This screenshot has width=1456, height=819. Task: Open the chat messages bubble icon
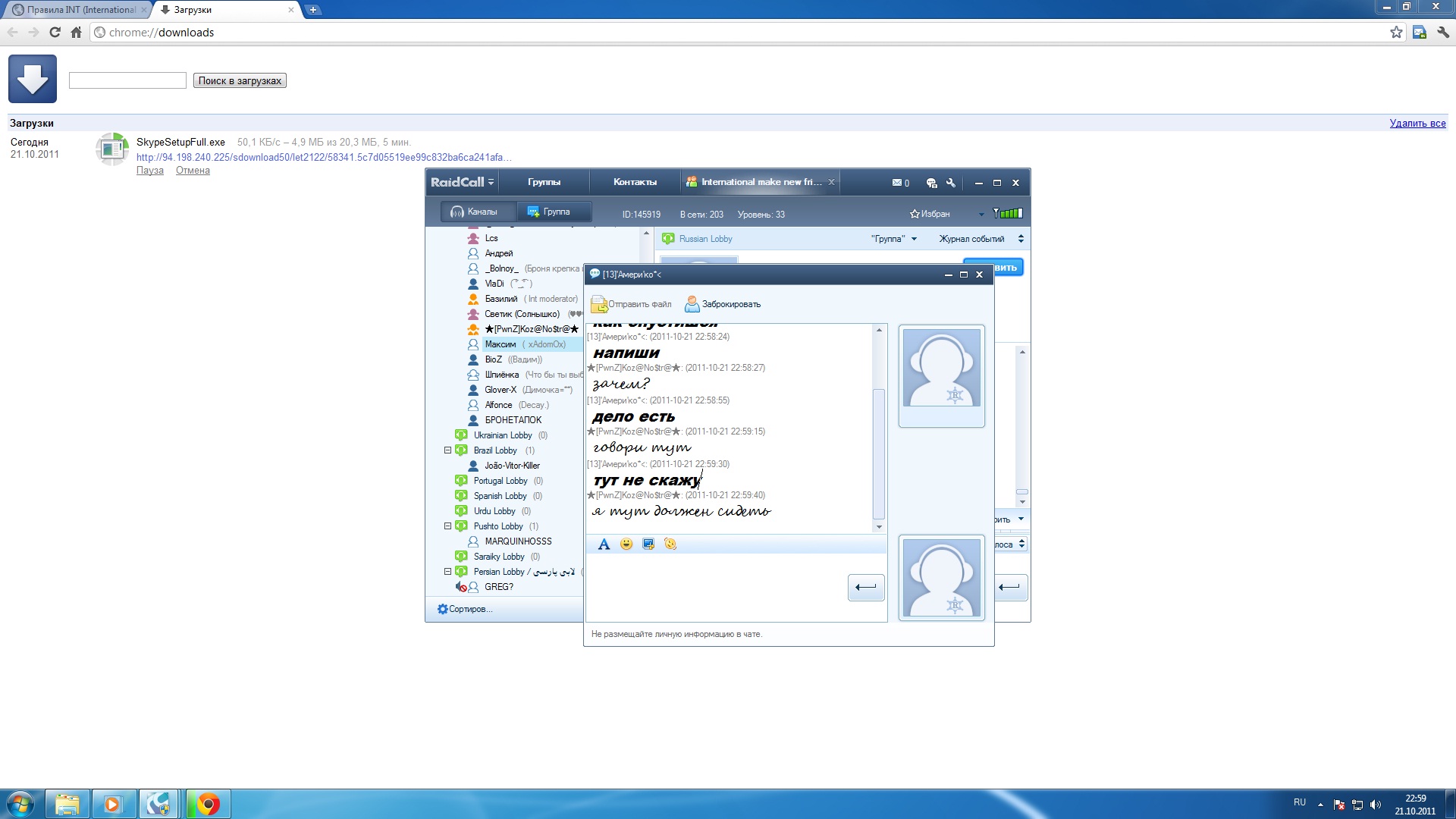click(x=931, y=183)
